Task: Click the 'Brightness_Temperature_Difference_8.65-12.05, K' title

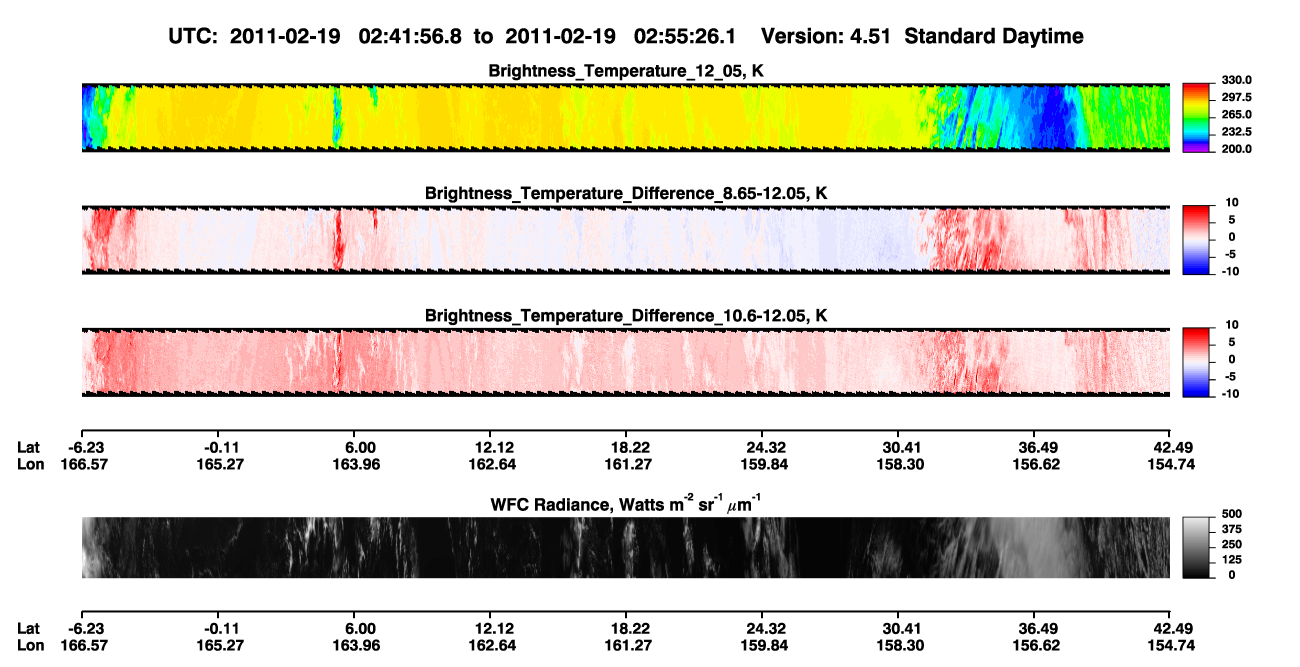Action: click(626, 193)
